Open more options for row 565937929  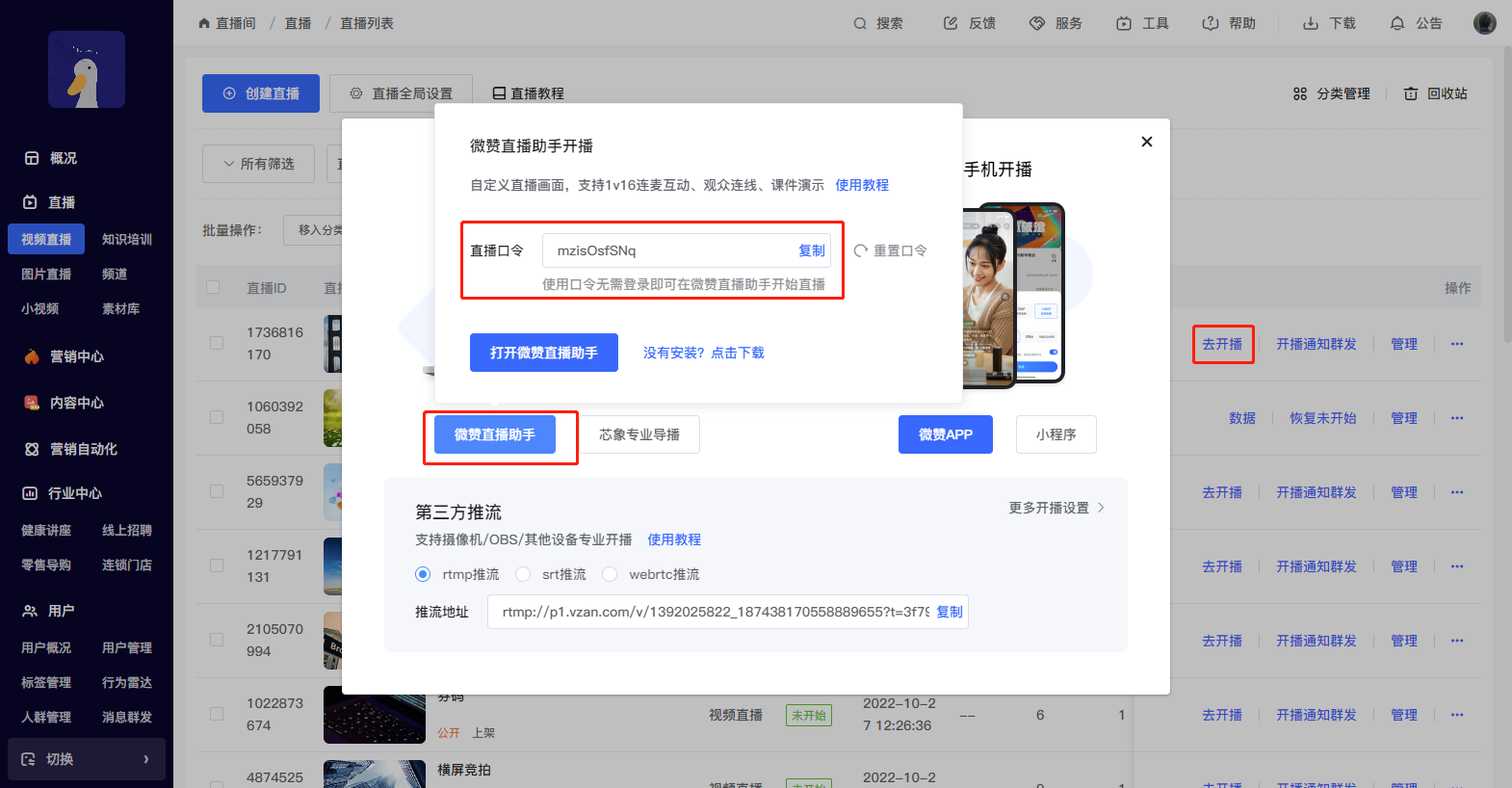[1457, 492]
